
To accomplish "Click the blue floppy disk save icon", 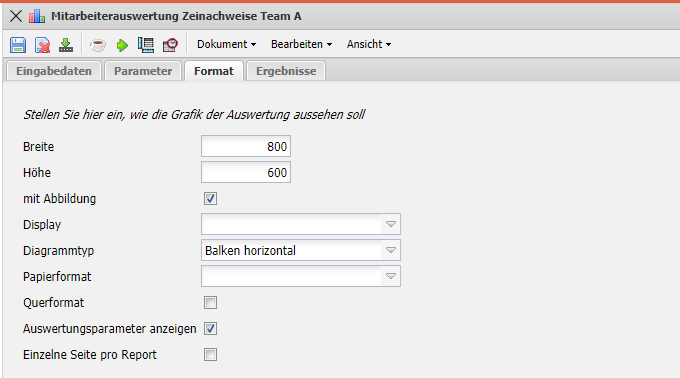I will 18,45.
